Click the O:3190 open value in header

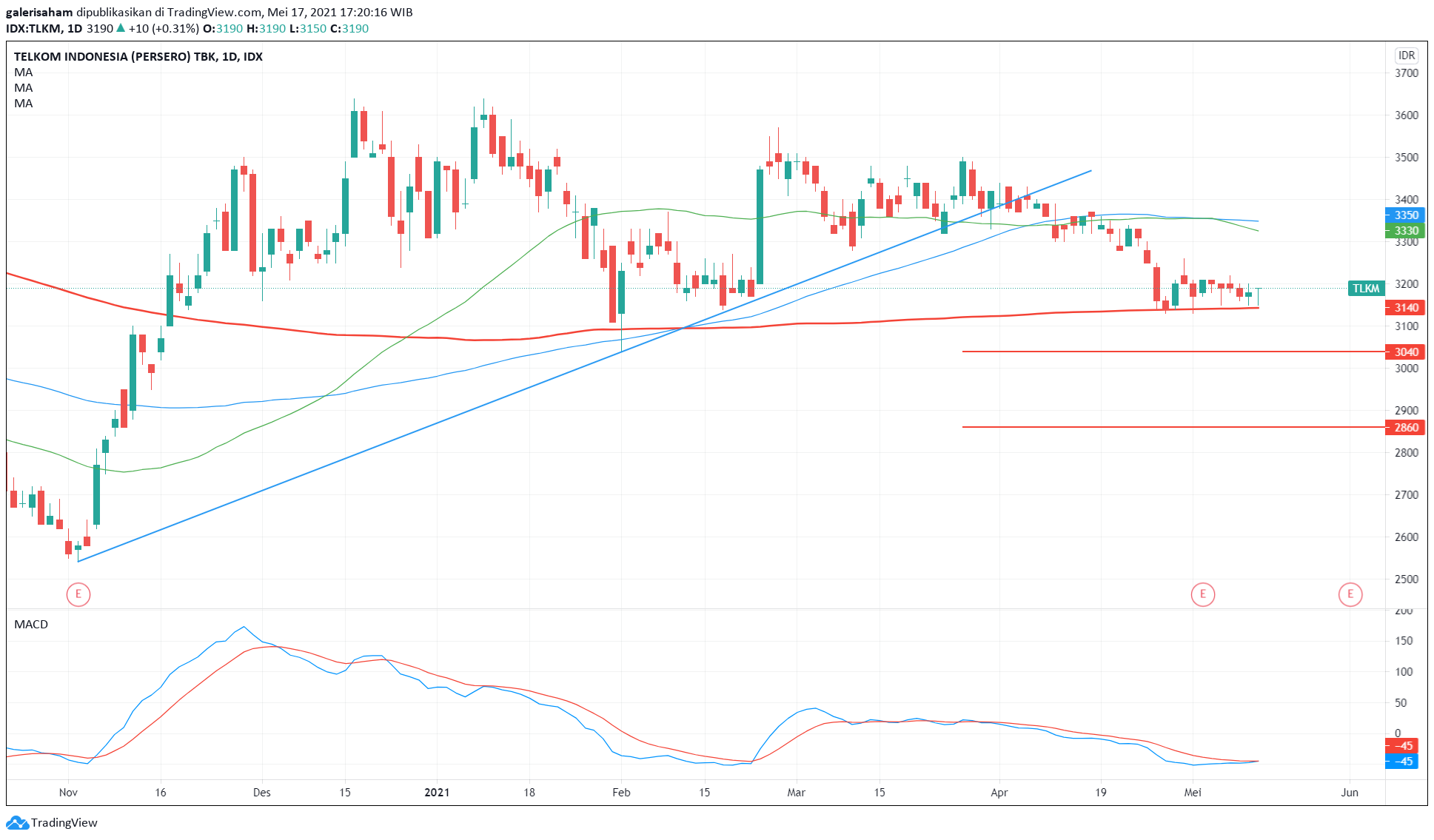[223, 29]
